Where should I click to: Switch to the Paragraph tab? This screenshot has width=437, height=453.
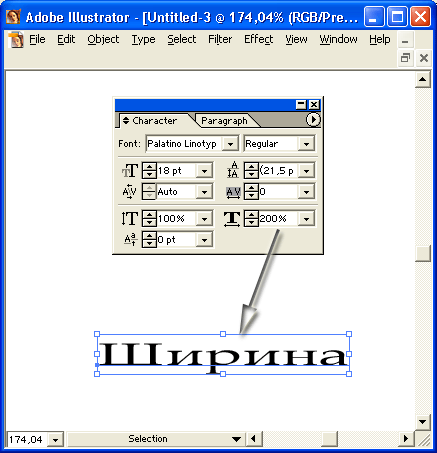click(224, 121)
